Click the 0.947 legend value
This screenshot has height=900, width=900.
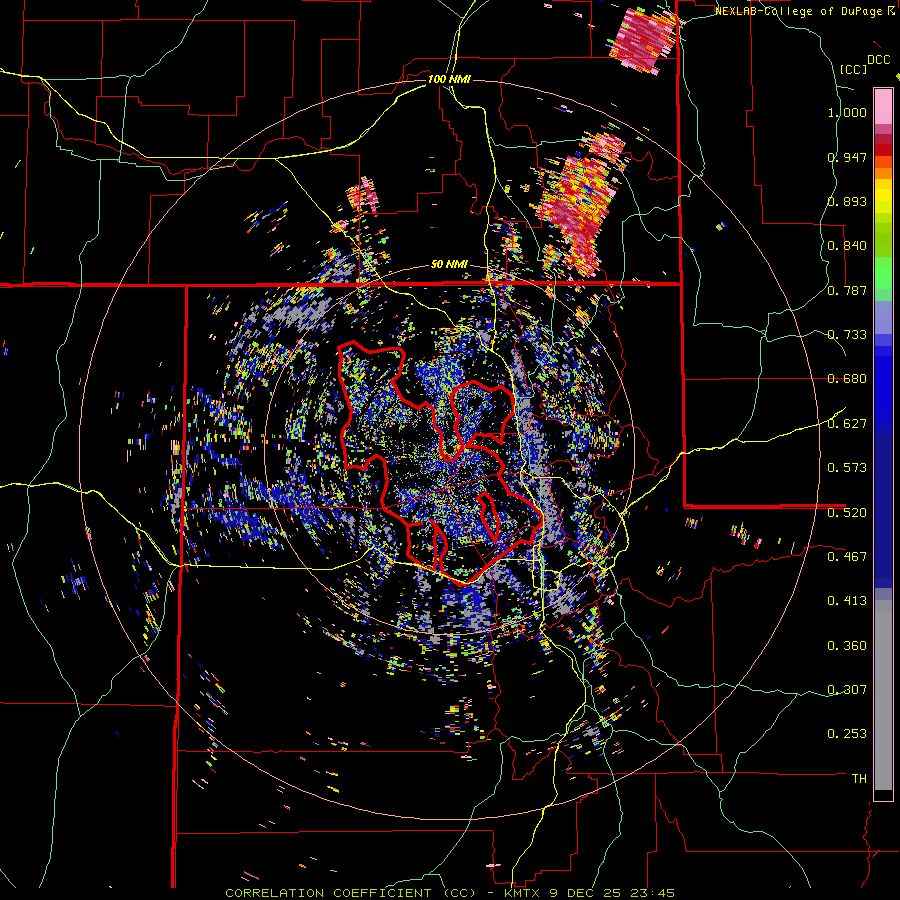pos(847,157)
